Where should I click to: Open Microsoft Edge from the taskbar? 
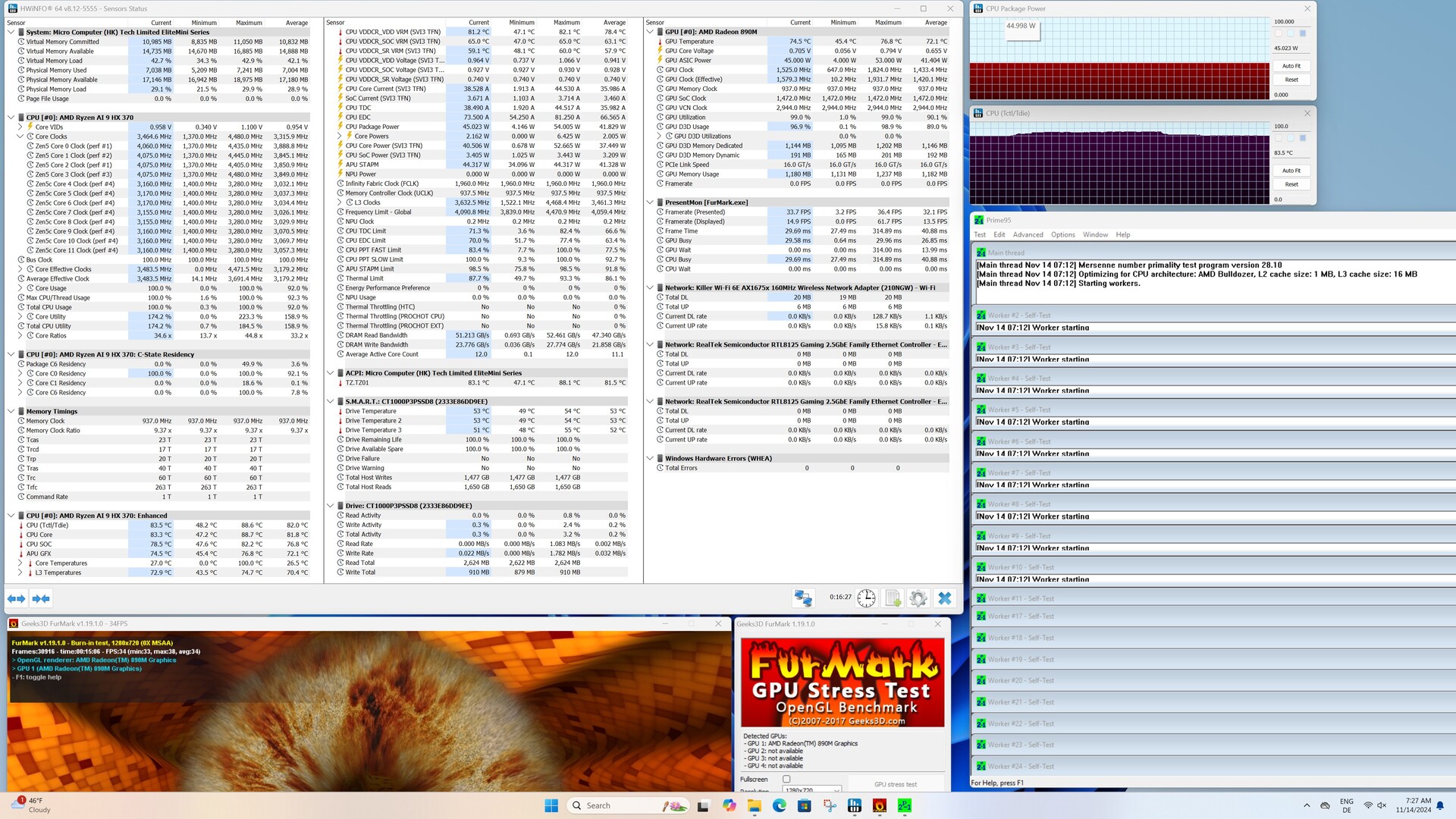pyautogui.click(x=780, y=805)
